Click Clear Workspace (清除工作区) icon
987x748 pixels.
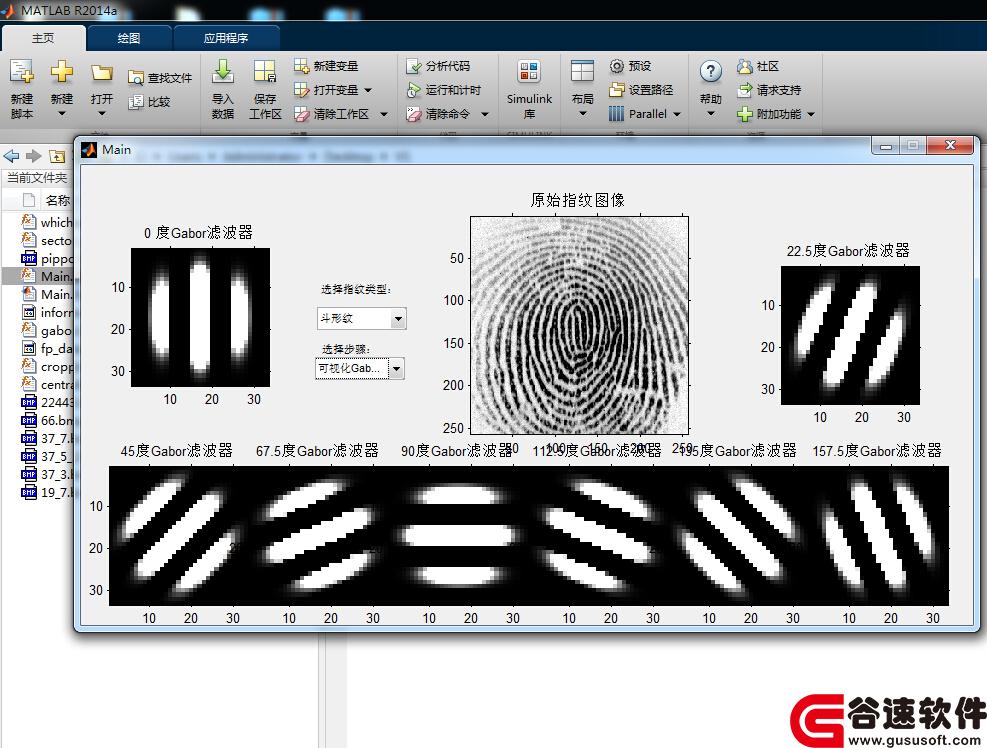tap(302, 114)
